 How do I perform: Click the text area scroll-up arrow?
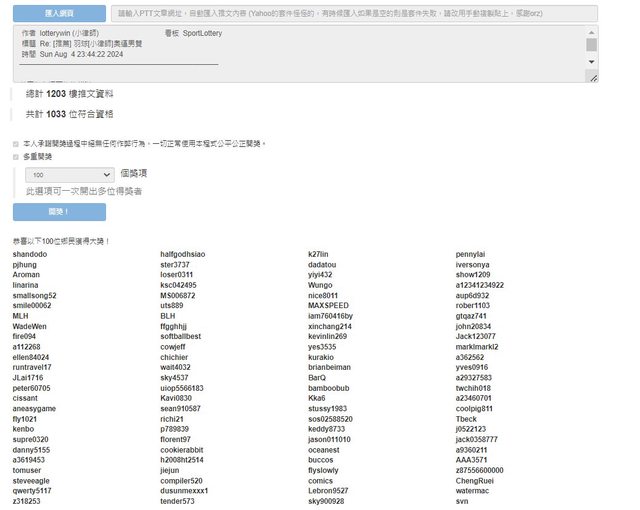click(x=591, y=33)
